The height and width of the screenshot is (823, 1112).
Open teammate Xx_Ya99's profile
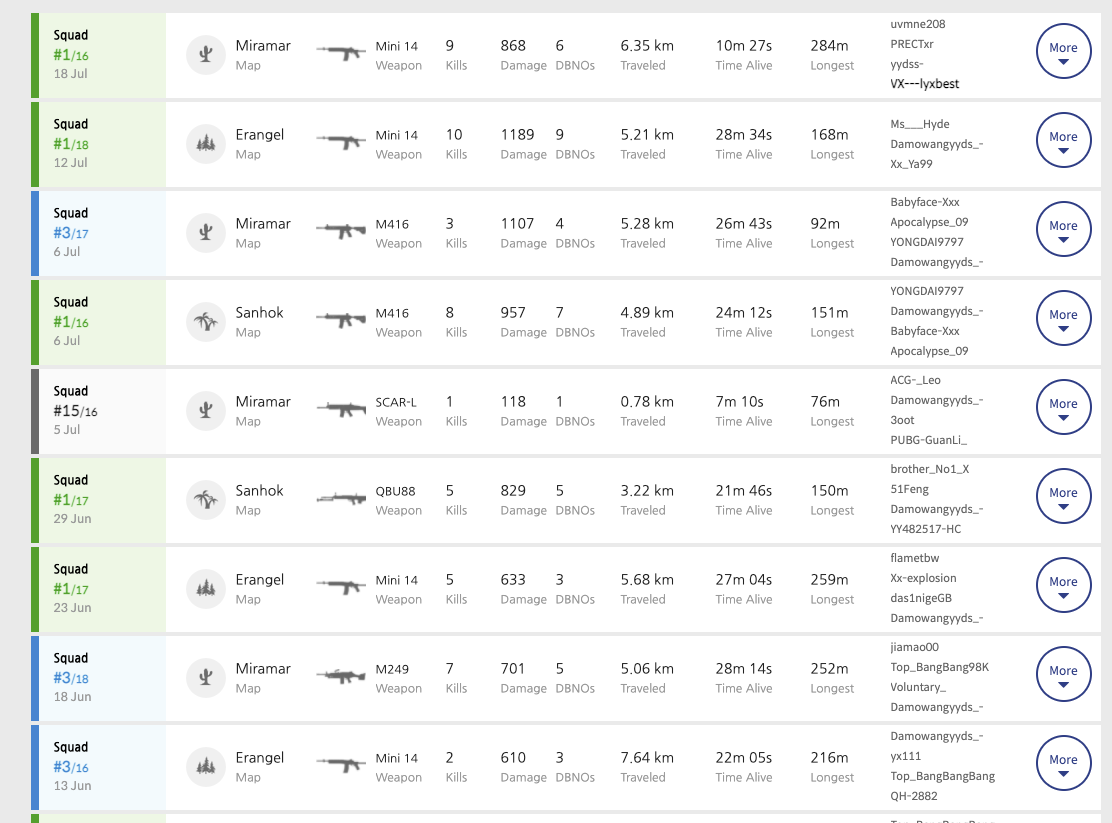[x=911, y=164]
